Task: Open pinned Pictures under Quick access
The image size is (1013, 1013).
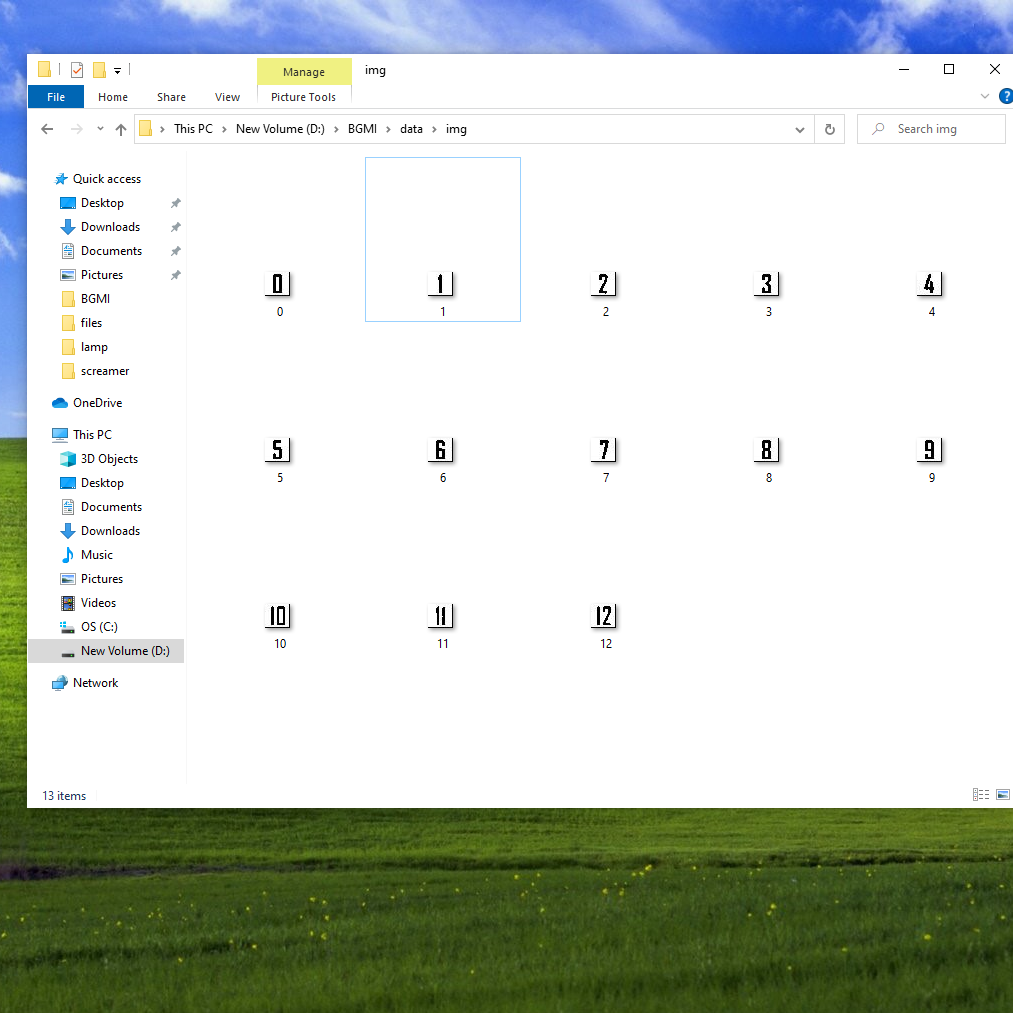Action: tap(101, 275)
